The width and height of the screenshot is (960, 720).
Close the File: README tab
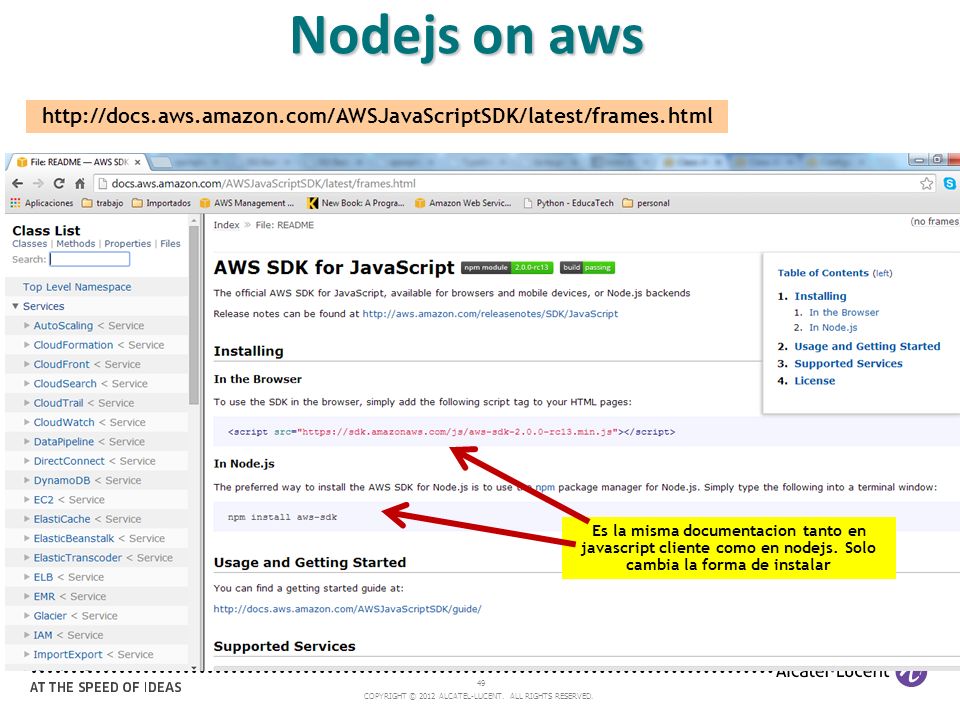(x=138, y=162)
